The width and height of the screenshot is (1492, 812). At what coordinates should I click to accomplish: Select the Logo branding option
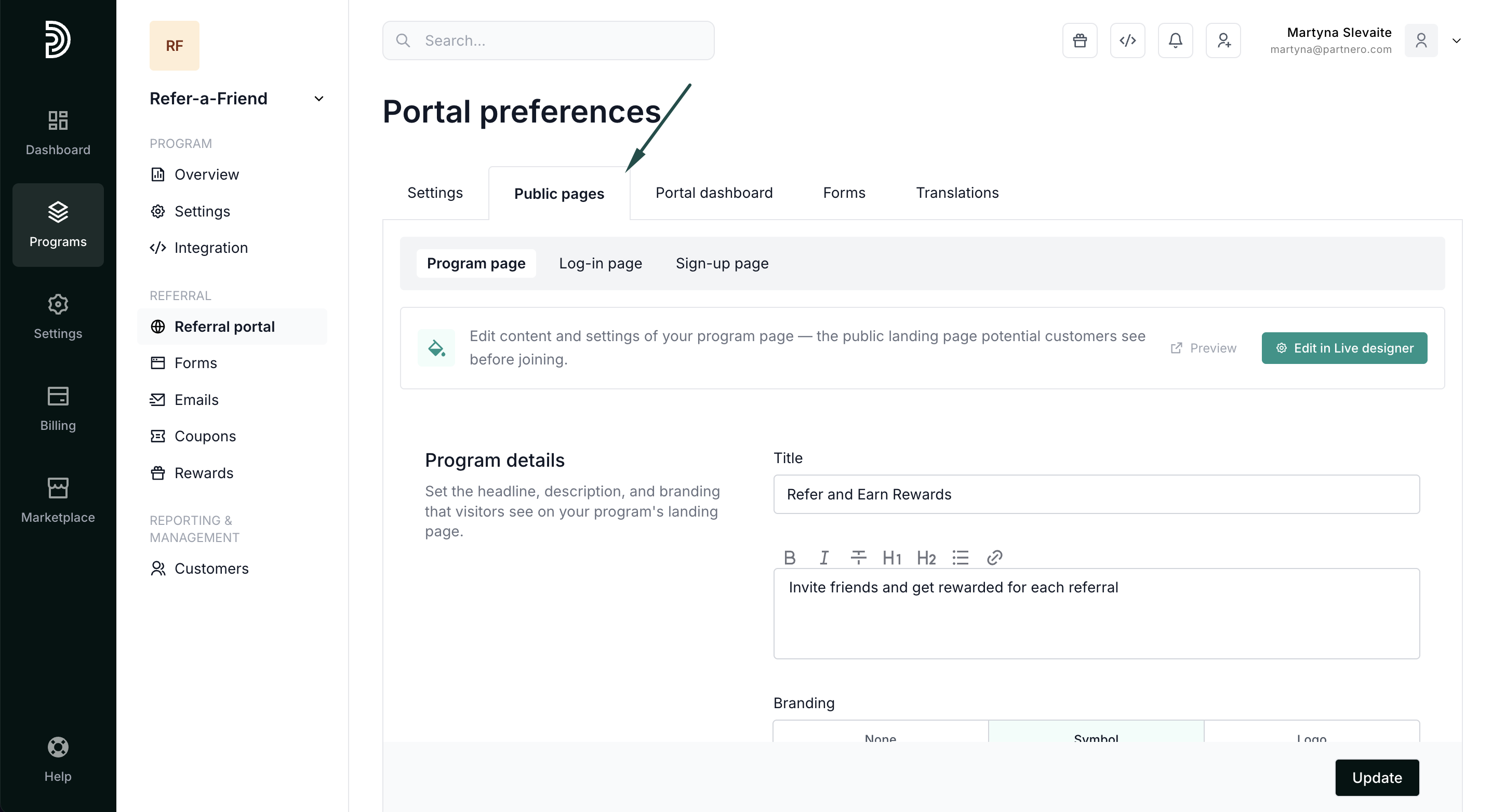click(1311, 733)
